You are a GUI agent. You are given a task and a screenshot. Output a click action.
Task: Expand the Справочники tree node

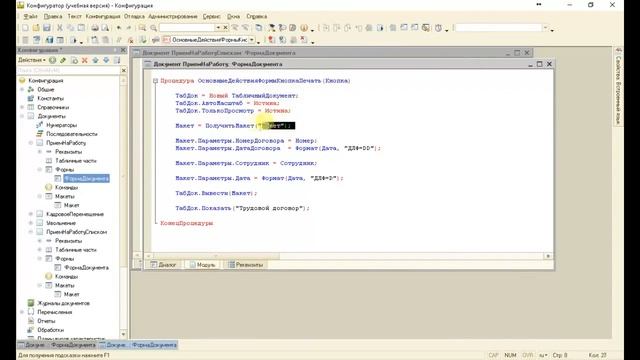[22, 107]
